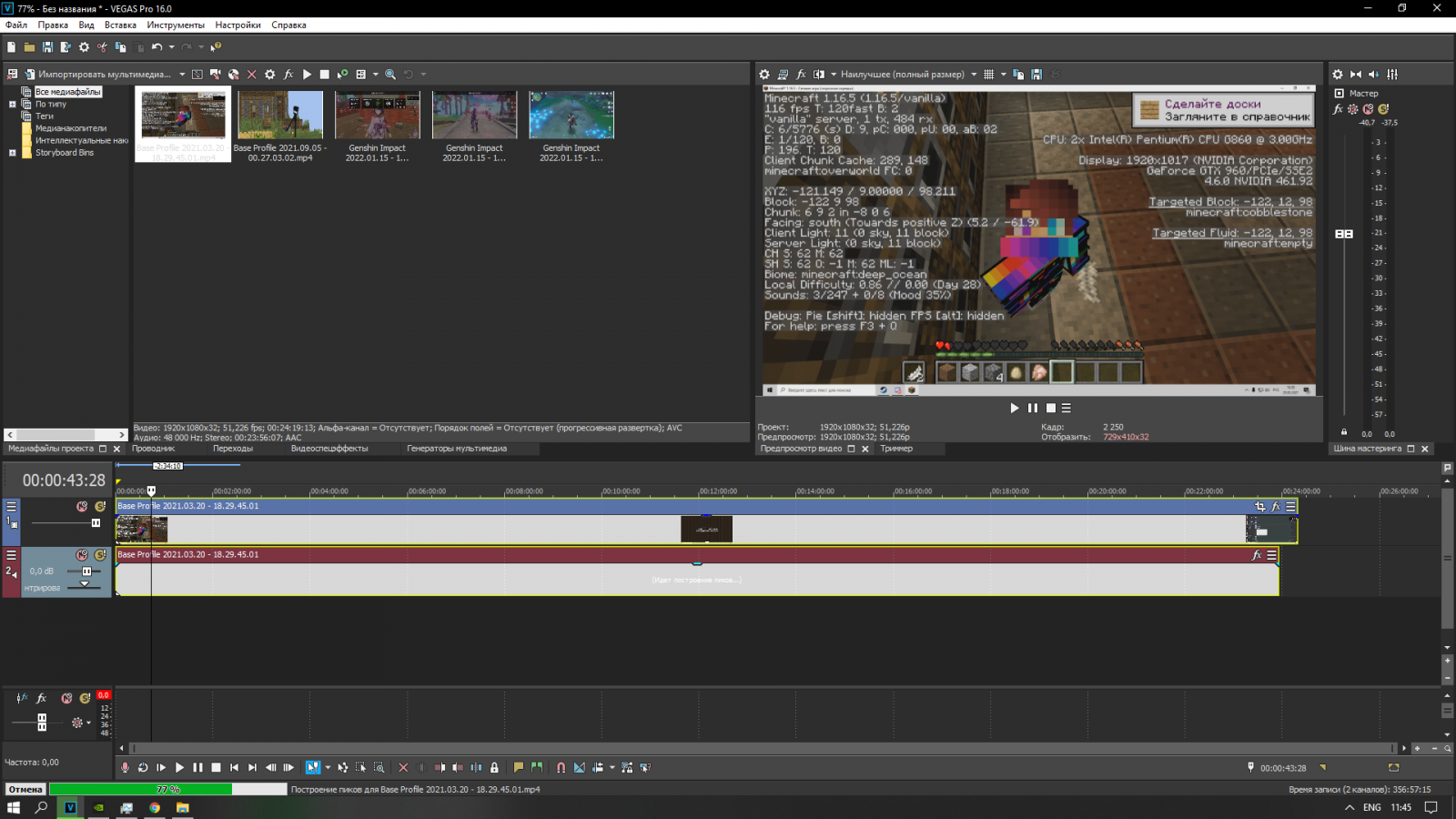
Task: Select the Теги folder in the media tree
Action: pyautogui.click(x=44, y=116)
